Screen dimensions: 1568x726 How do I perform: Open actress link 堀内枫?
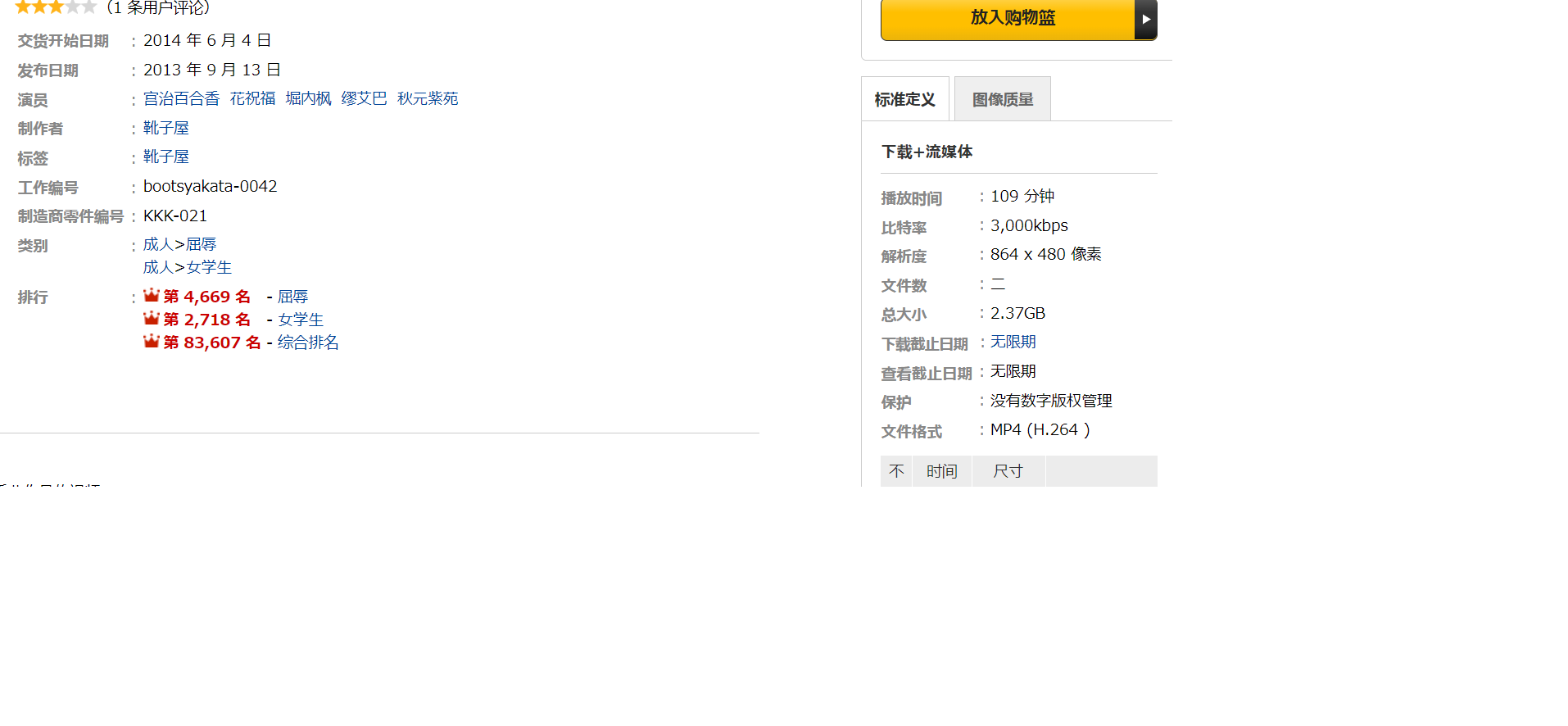(309, 98)
